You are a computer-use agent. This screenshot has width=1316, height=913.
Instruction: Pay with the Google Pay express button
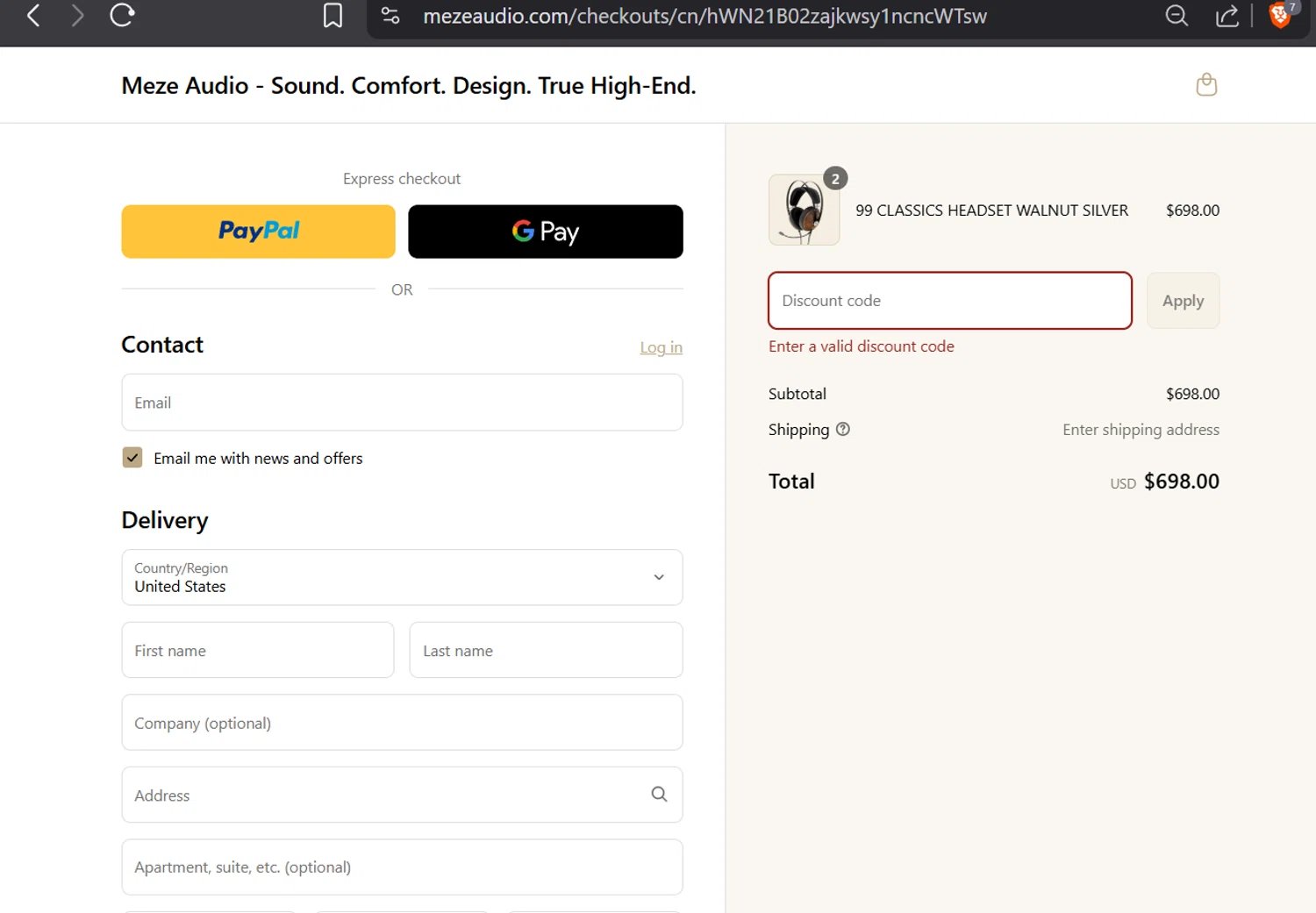(x=545, y=232)
